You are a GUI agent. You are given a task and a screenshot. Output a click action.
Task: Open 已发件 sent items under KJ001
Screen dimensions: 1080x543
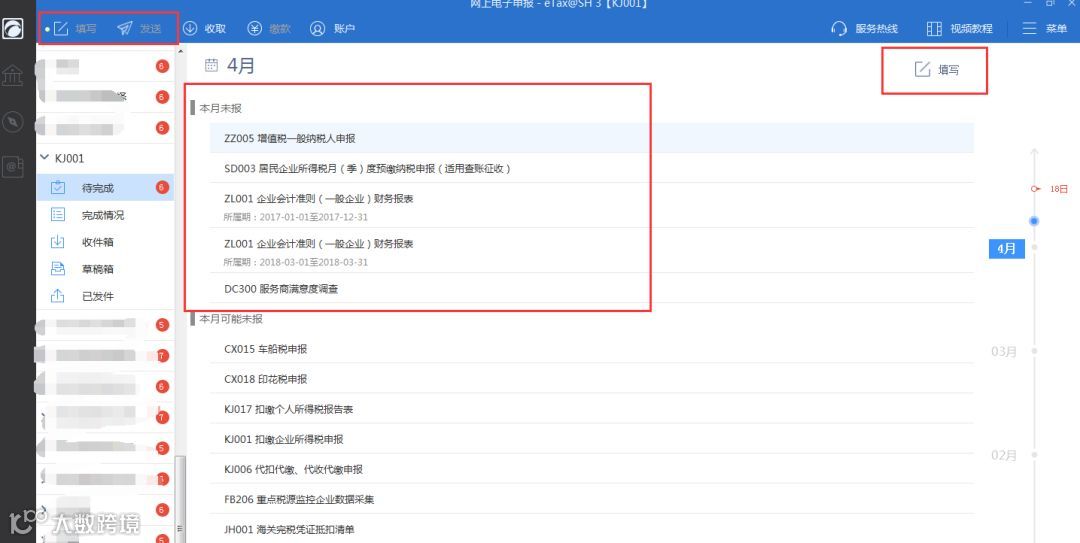coord(105,296)
